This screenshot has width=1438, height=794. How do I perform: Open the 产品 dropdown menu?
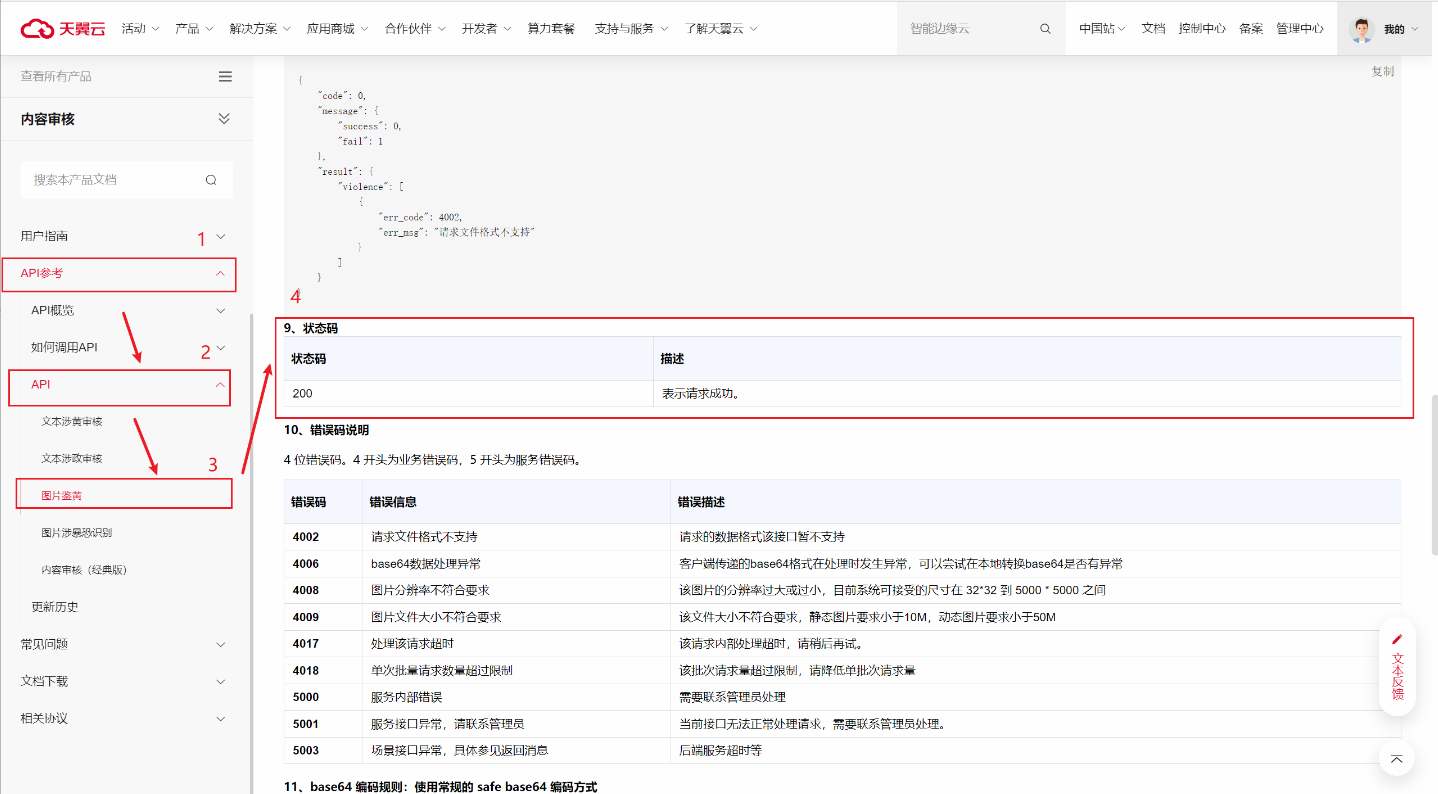pyautogui.click(x=193, y=29)
